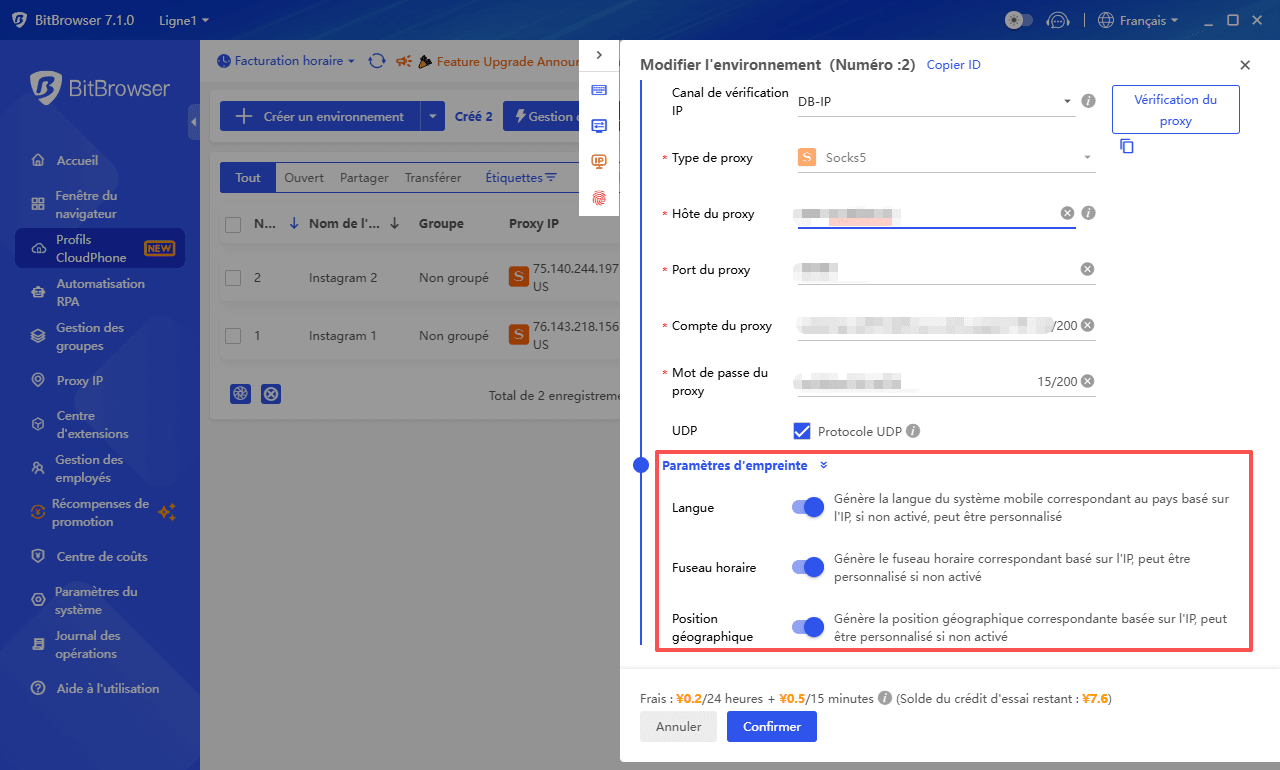Open Proxy IP in the sidebar
1280x770 pixels.
80,380
